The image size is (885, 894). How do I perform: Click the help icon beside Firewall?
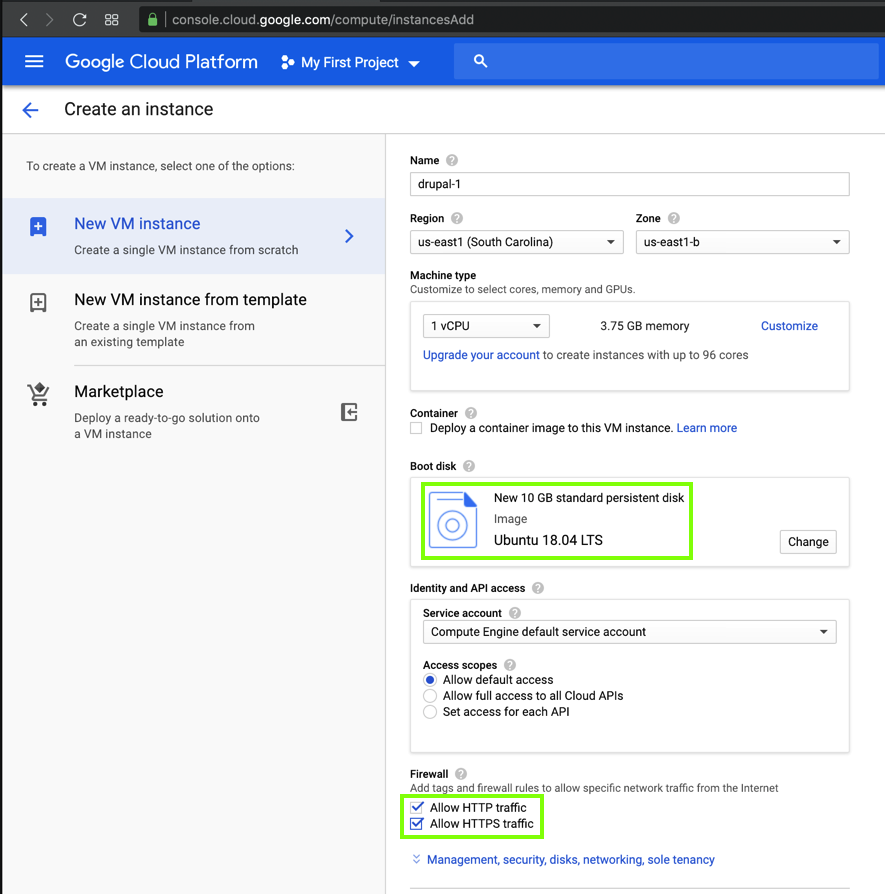point(461,774)
